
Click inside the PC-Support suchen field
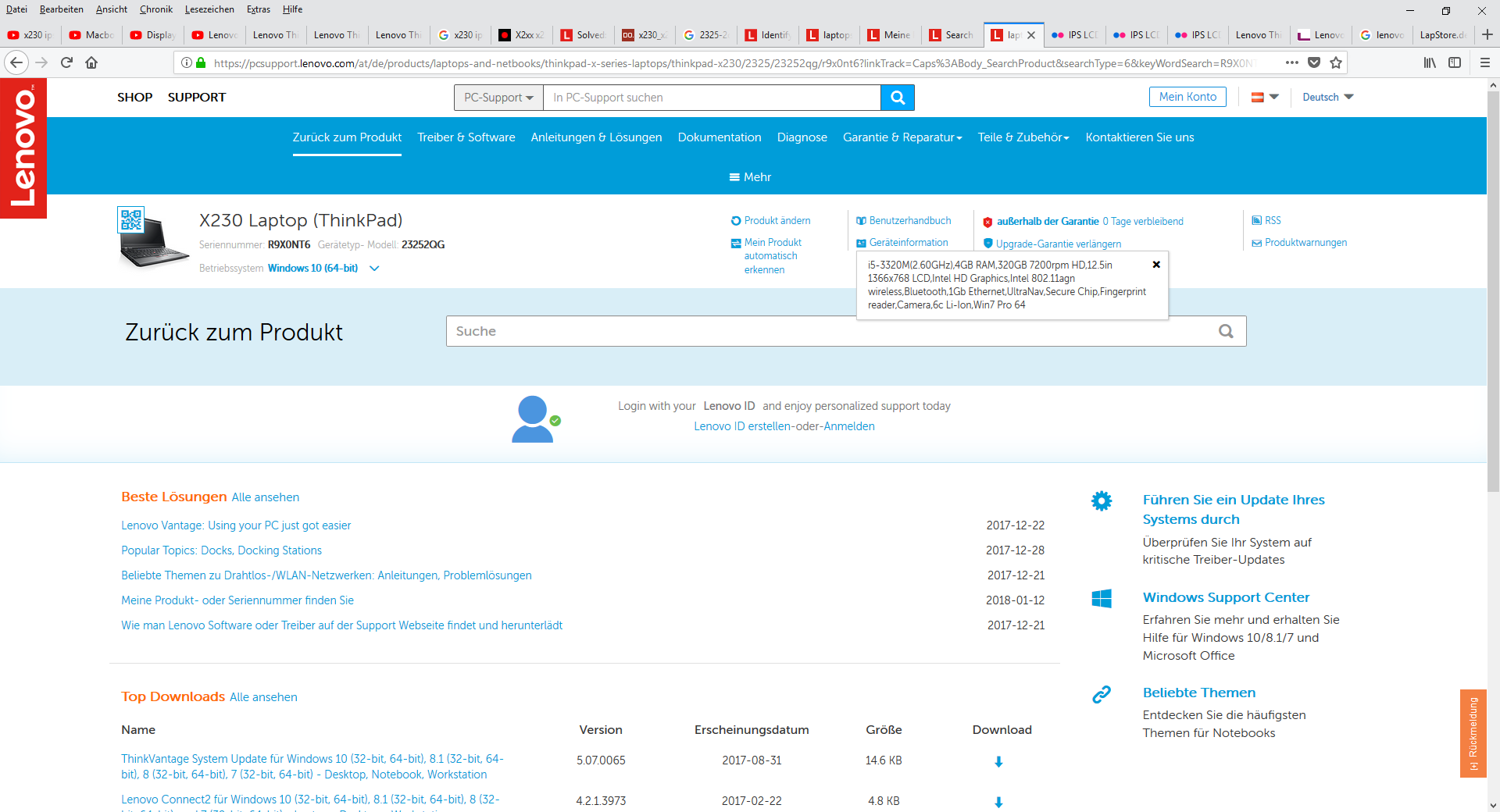coord(712,98)
